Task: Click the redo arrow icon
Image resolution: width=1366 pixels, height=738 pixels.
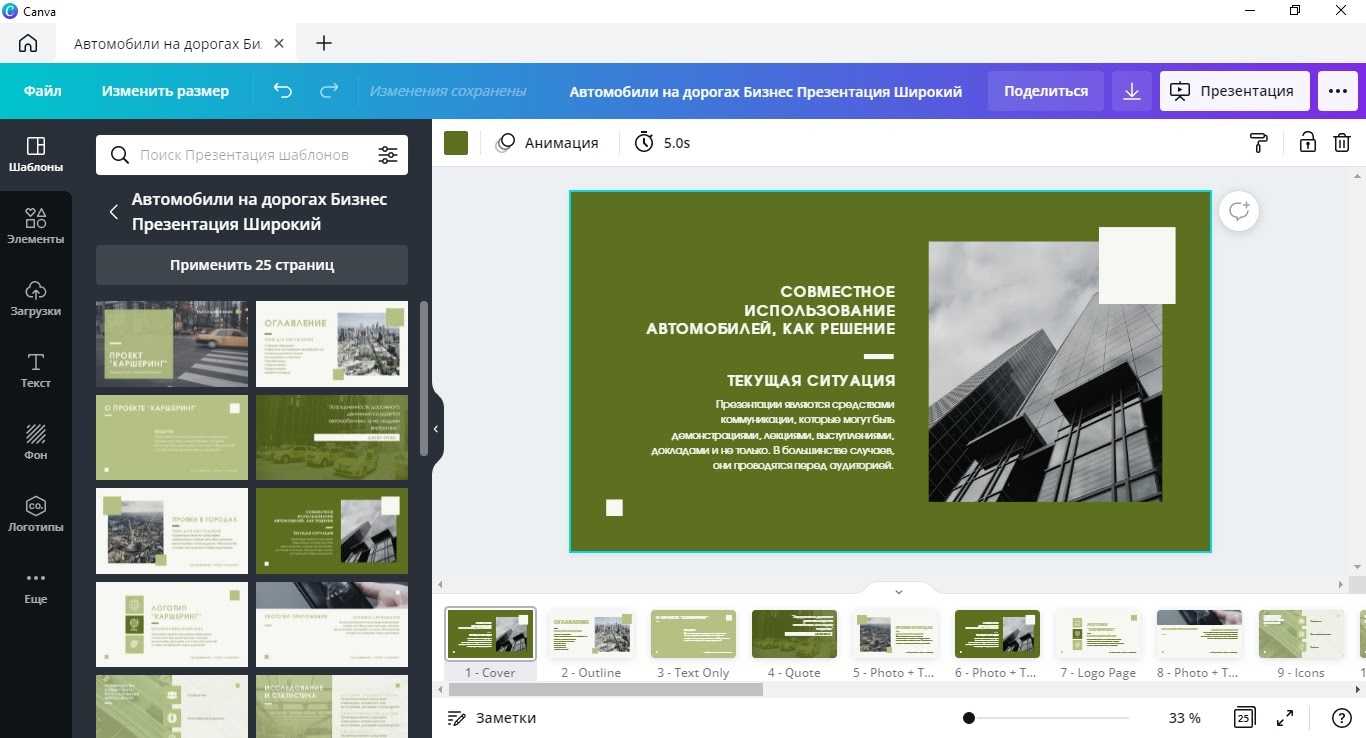Action: pos(329,91)
